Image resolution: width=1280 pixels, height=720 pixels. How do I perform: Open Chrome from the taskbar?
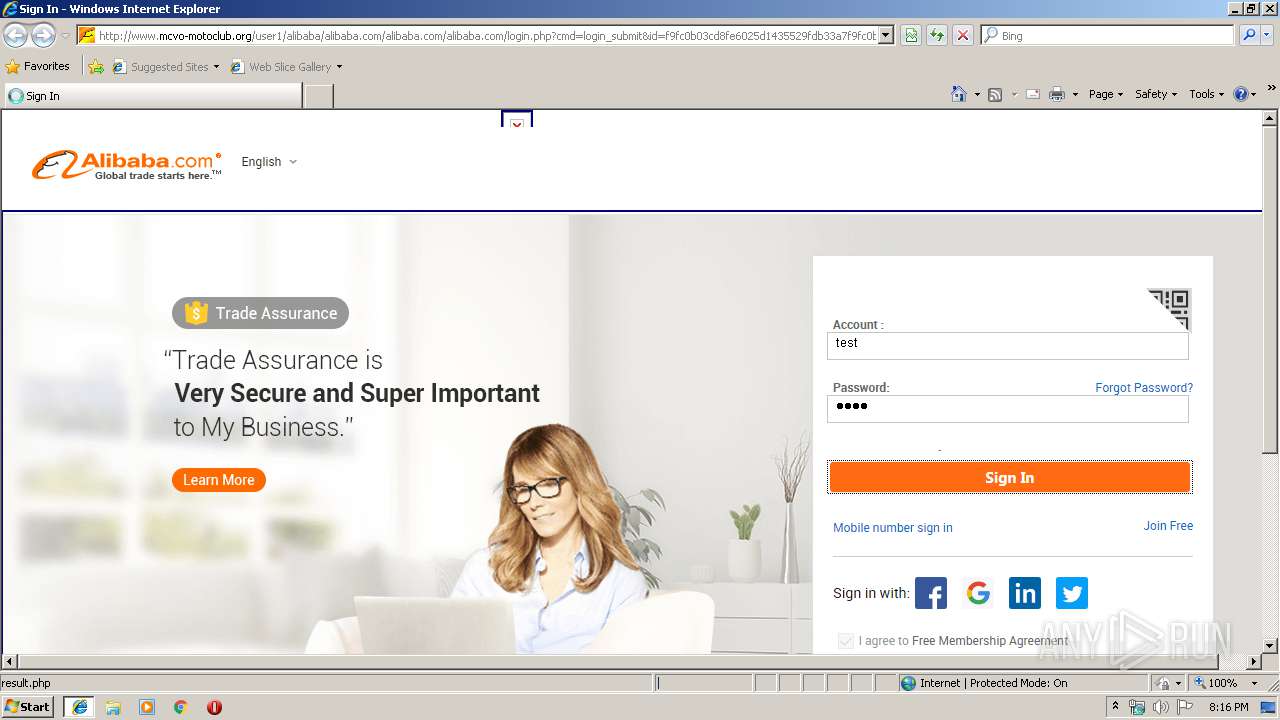coord(181,707)
